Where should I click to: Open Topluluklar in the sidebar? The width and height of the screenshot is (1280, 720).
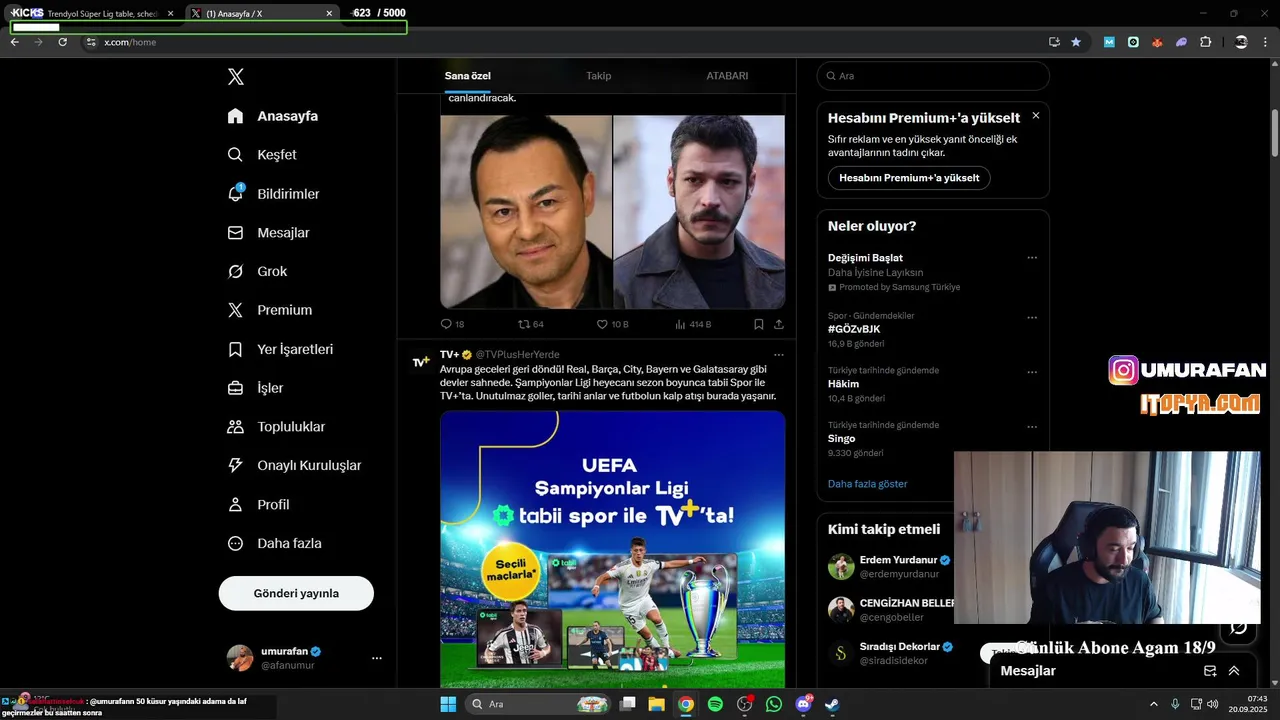pos(276,427)
